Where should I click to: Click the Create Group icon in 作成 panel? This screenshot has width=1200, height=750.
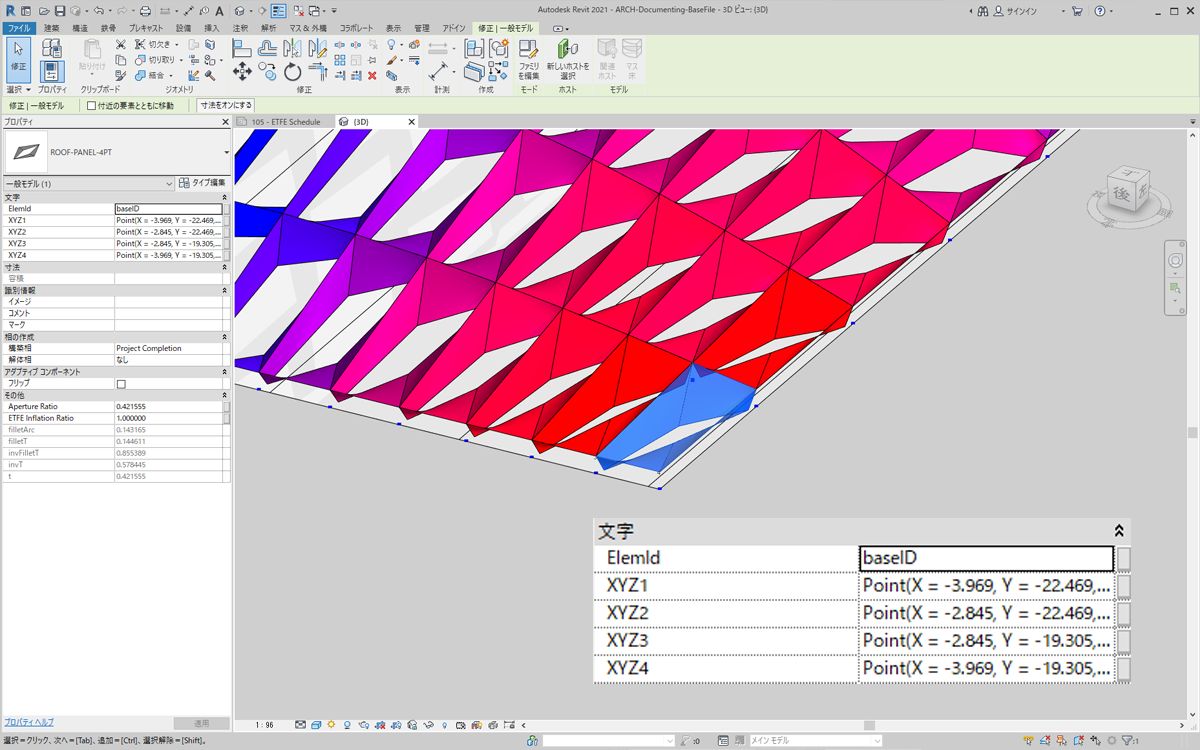(498, 46)
